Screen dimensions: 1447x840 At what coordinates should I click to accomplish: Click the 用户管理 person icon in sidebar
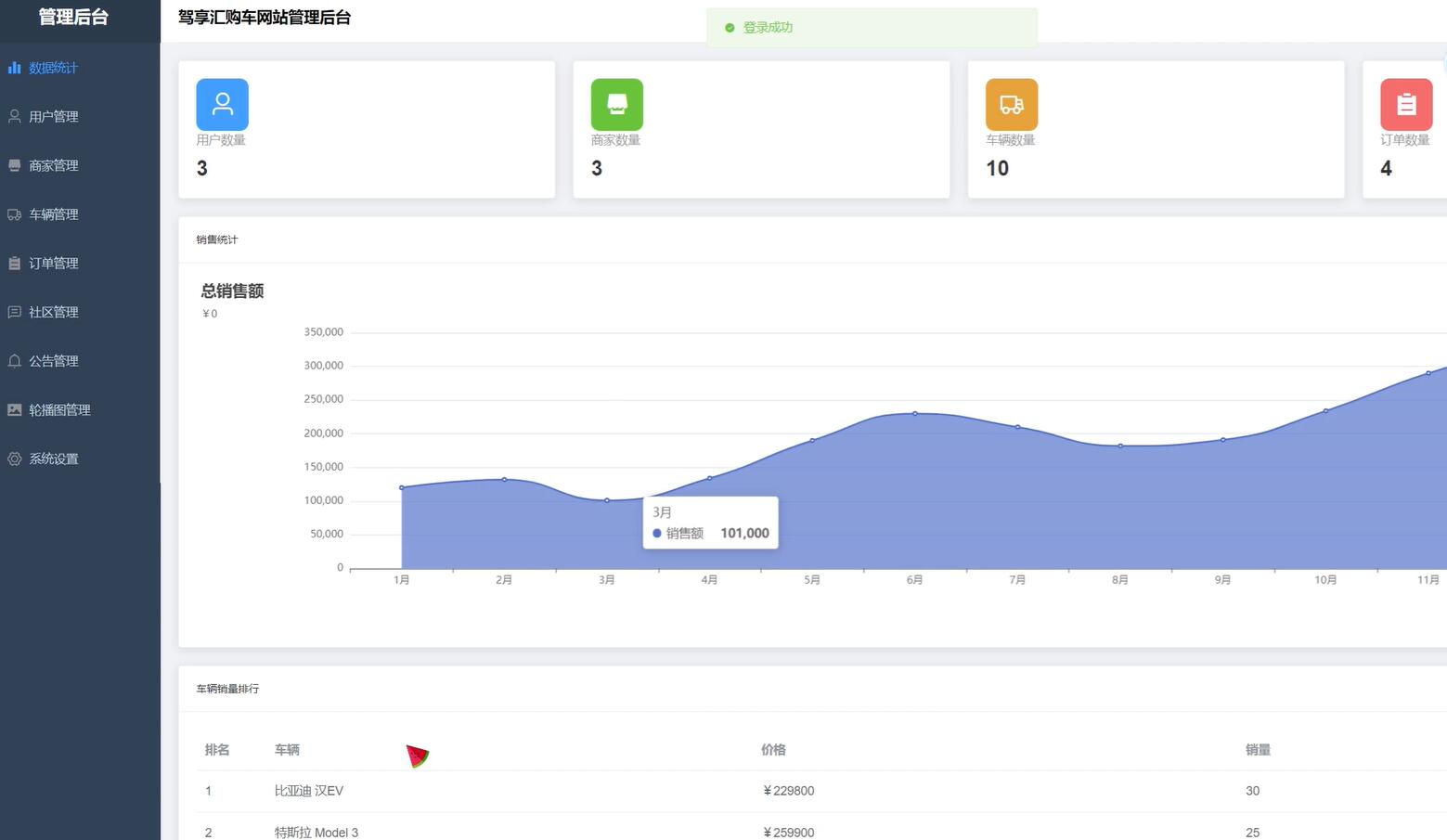coord(14,116)
